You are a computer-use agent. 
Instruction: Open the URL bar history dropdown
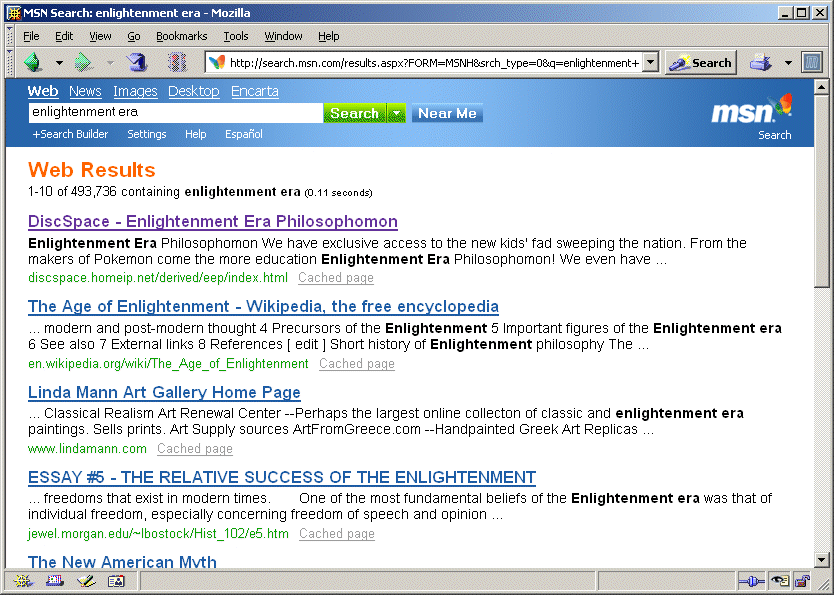tap(650, 62)
